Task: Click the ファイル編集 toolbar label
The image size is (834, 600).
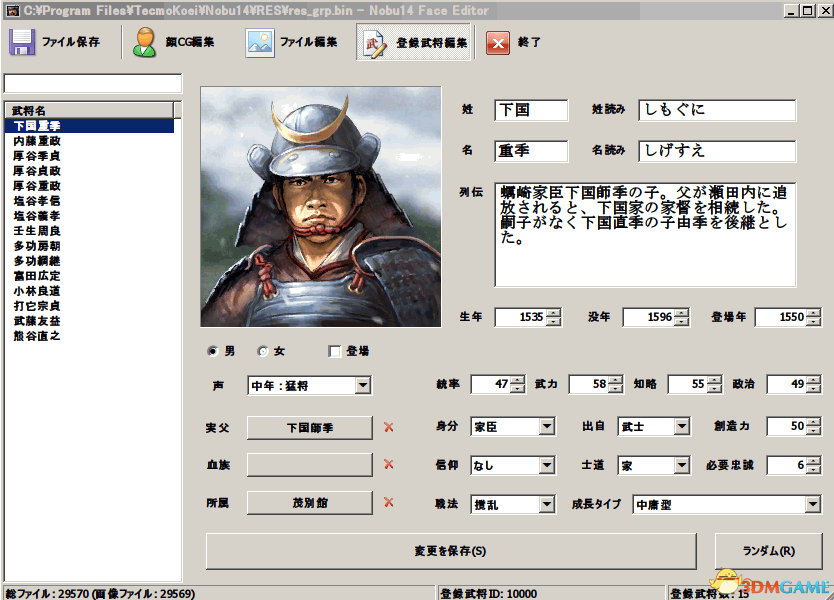Action: [308, 42]
